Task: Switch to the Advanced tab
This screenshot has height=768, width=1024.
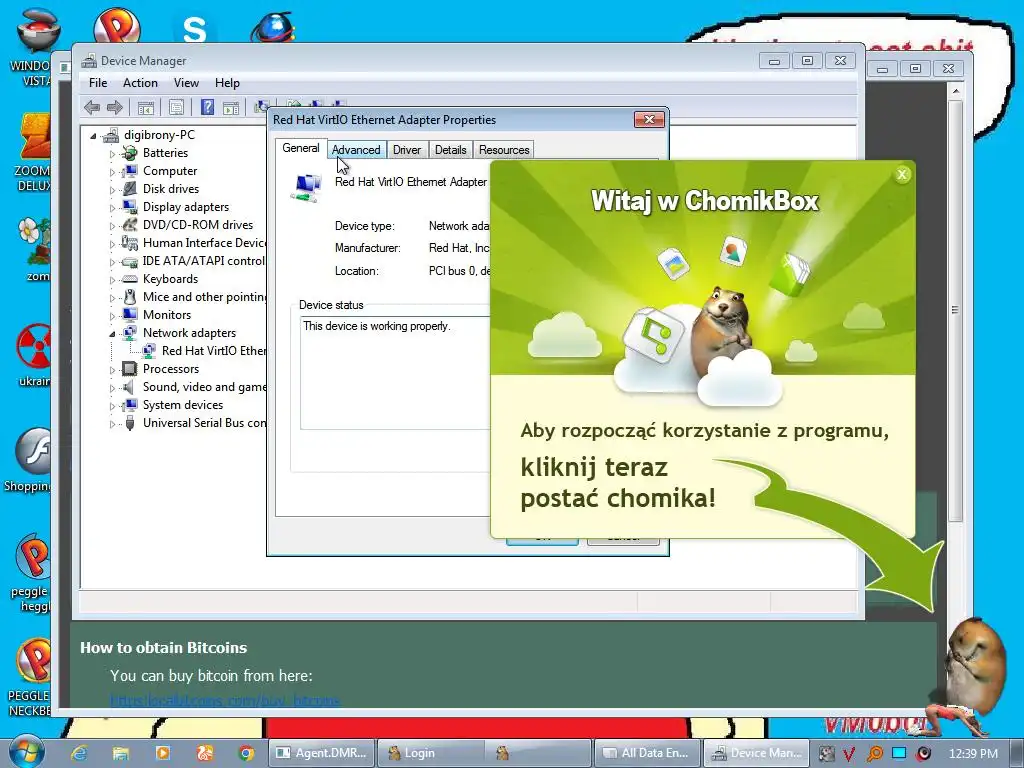Action: tap(356, 150)
